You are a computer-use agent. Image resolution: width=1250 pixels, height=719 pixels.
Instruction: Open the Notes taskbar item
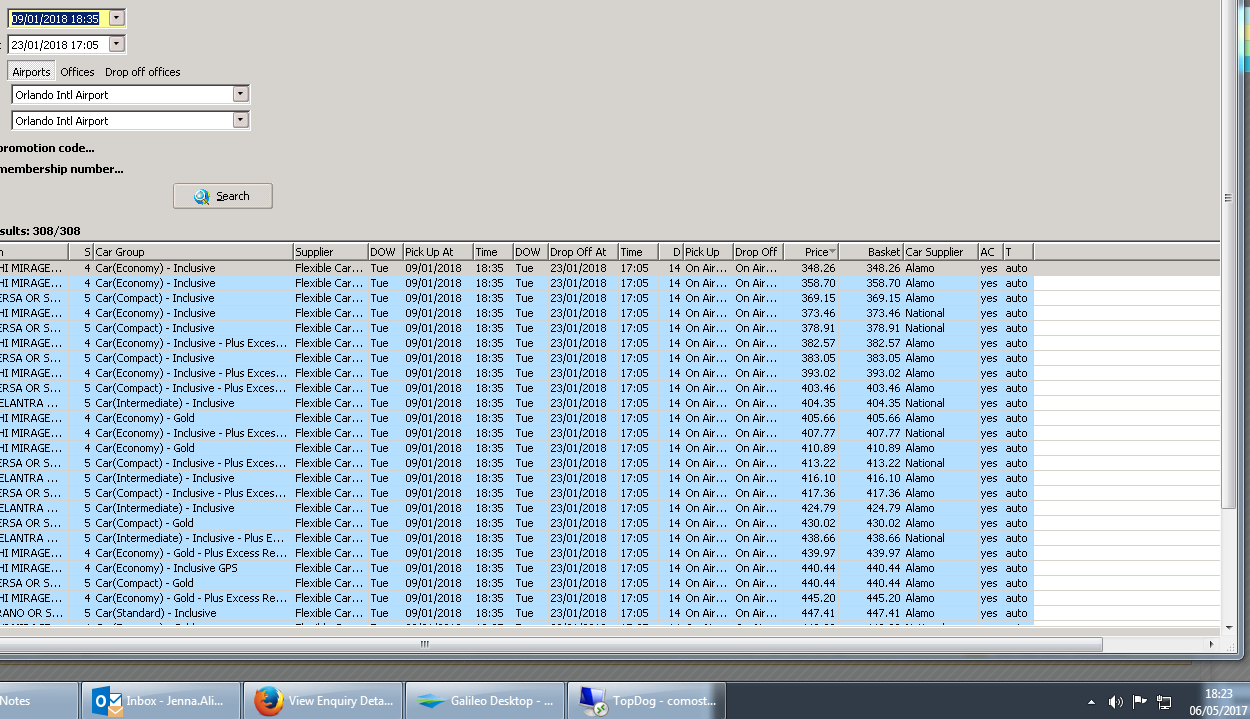pyautogui.click(x=39, y=701)
